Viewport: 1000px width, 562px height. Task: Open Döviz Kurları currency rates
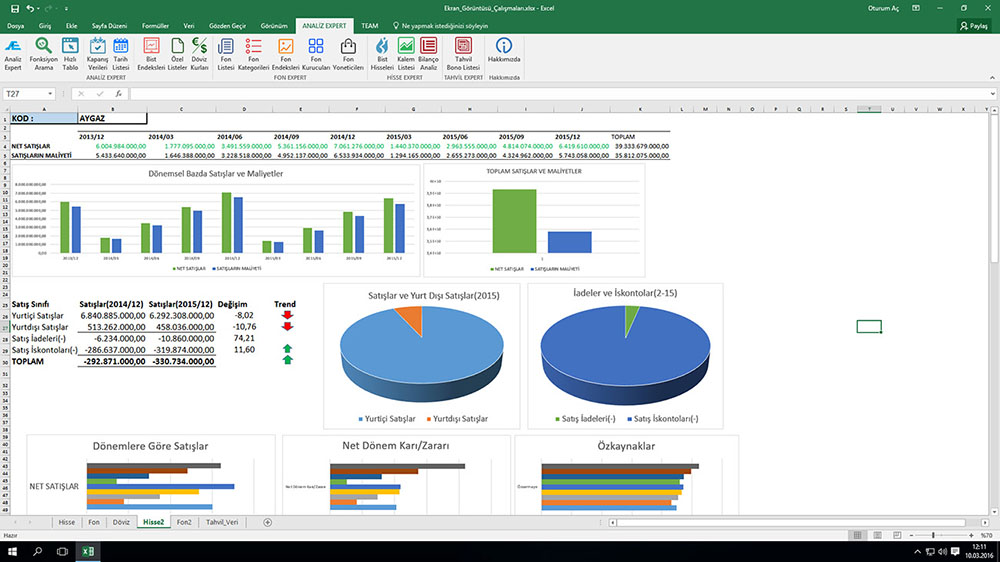pyautogui.click(x=200, y=54)
